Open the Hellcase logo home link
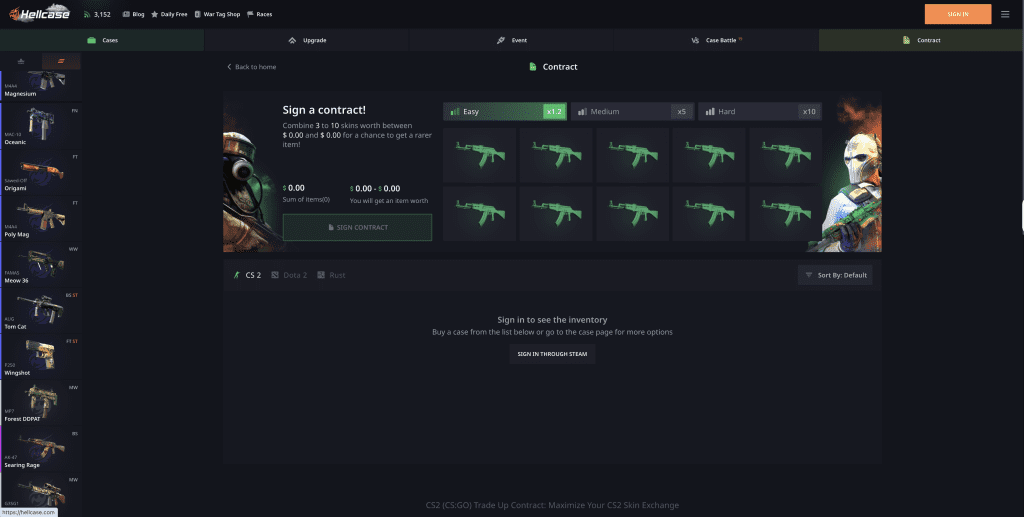 39,14
